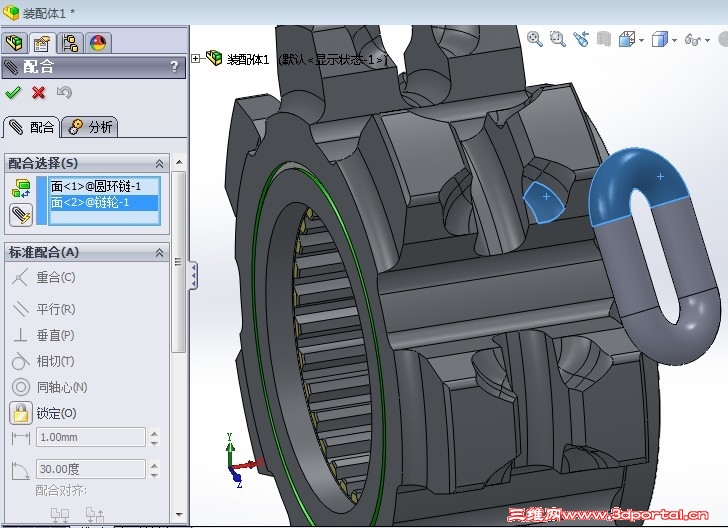Click the mate entities selection icon
Viewport: 728px width, 528px height.
click(21, 188)
